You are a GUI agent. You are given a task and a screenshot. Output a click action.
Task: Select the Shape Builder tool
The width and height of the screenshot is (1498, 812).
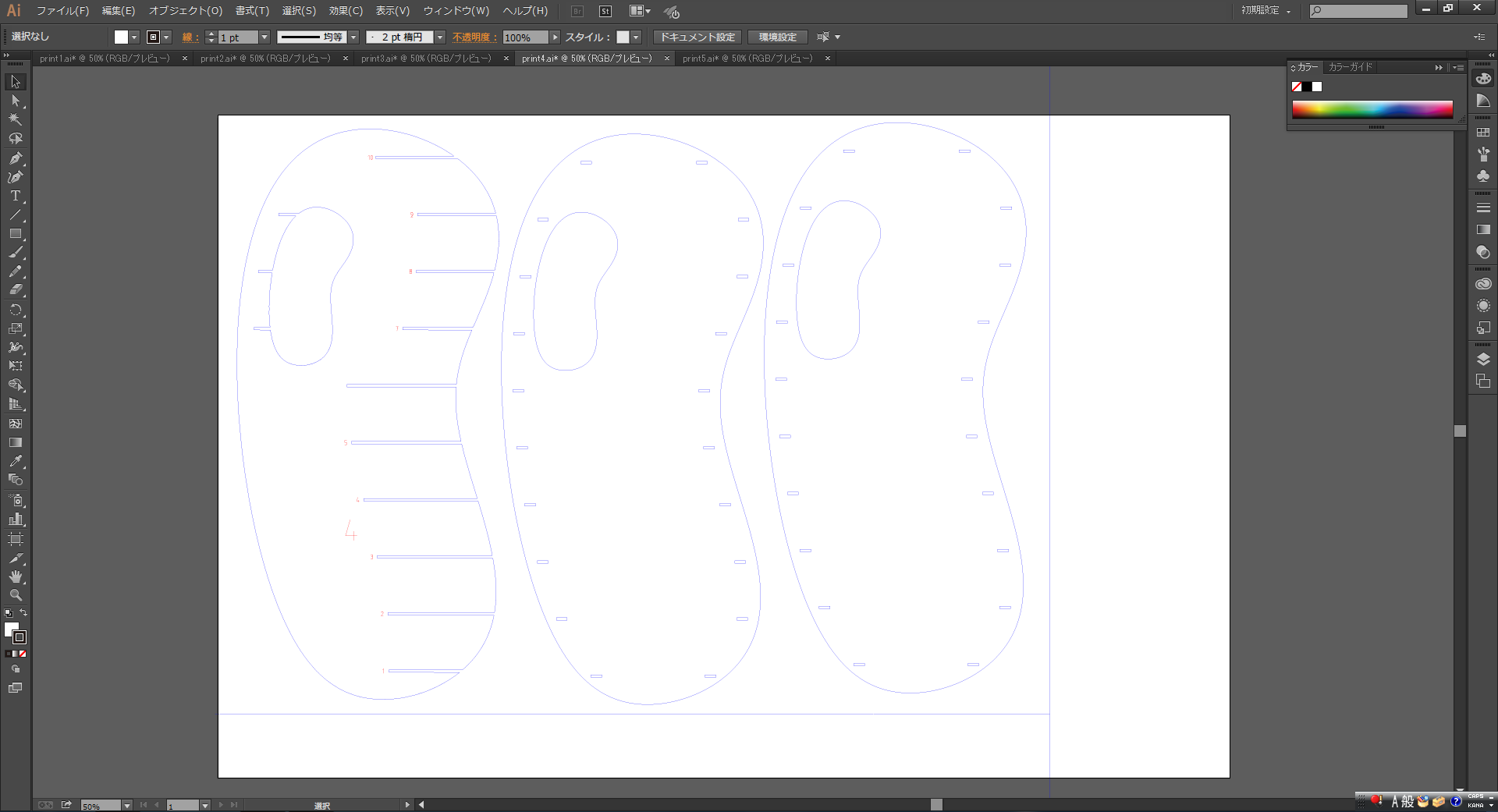[x=16, y=385]
